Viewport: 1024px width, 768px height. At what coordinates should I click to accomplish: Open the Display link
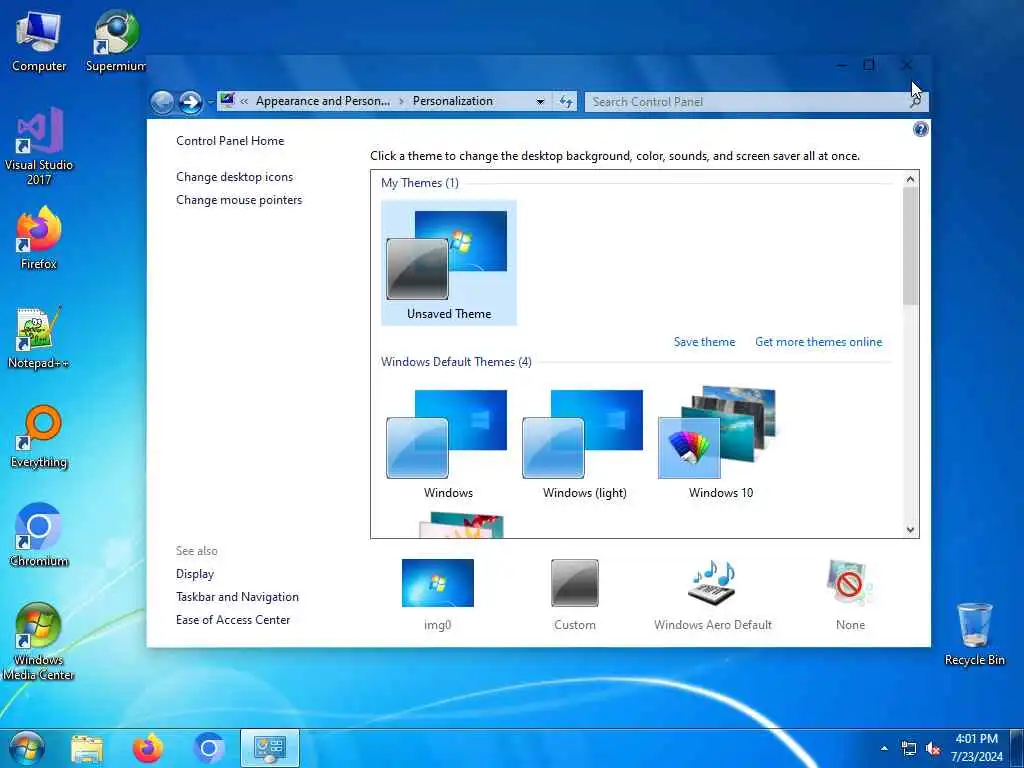pyautogui.click(x=195, y=574)
